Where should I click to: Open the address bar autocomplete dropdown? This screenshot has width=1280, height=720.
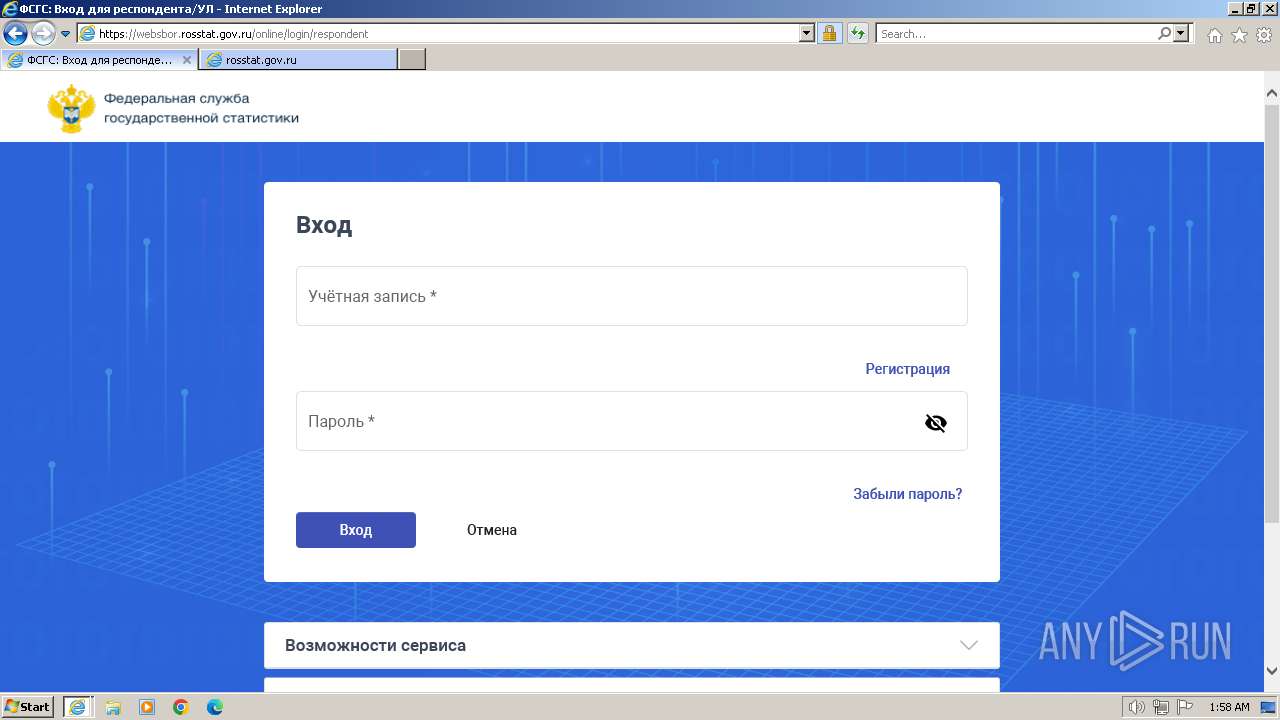(x=807, y=33)
